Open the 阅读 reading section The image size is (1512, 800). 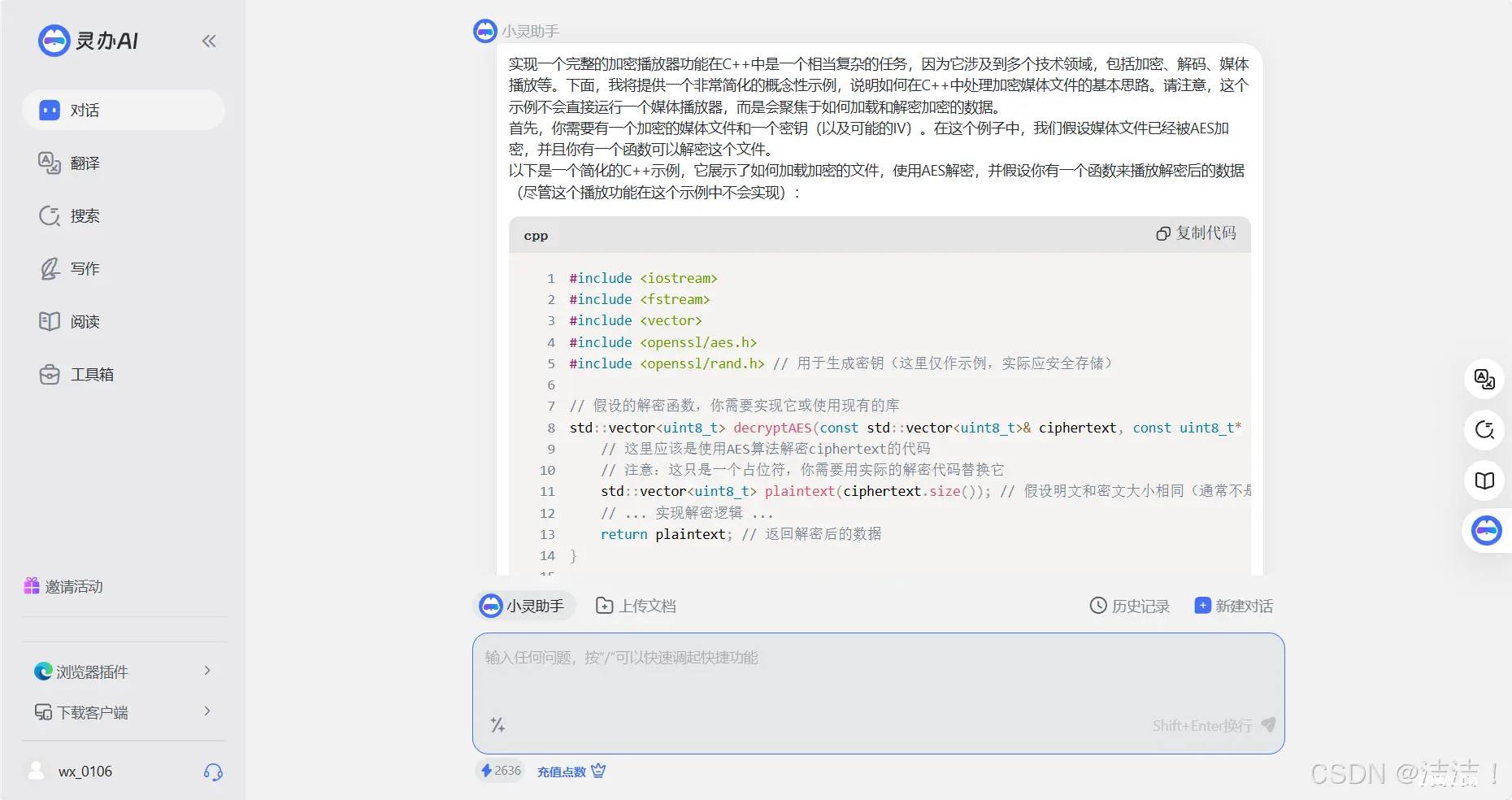pyautogui.click(x=124, y=321)
